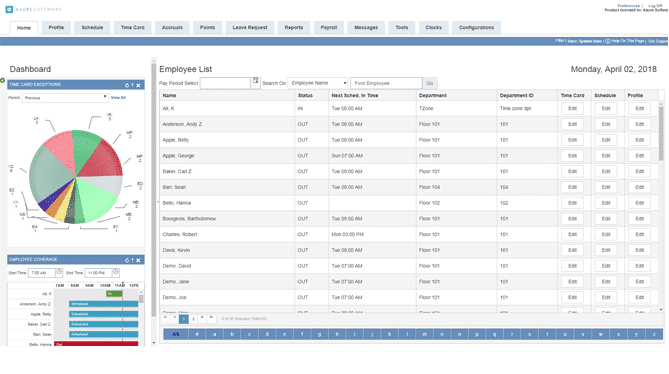Click the Go search button
669x374 pixels.
pyautogui.click(x=430, y=83)
